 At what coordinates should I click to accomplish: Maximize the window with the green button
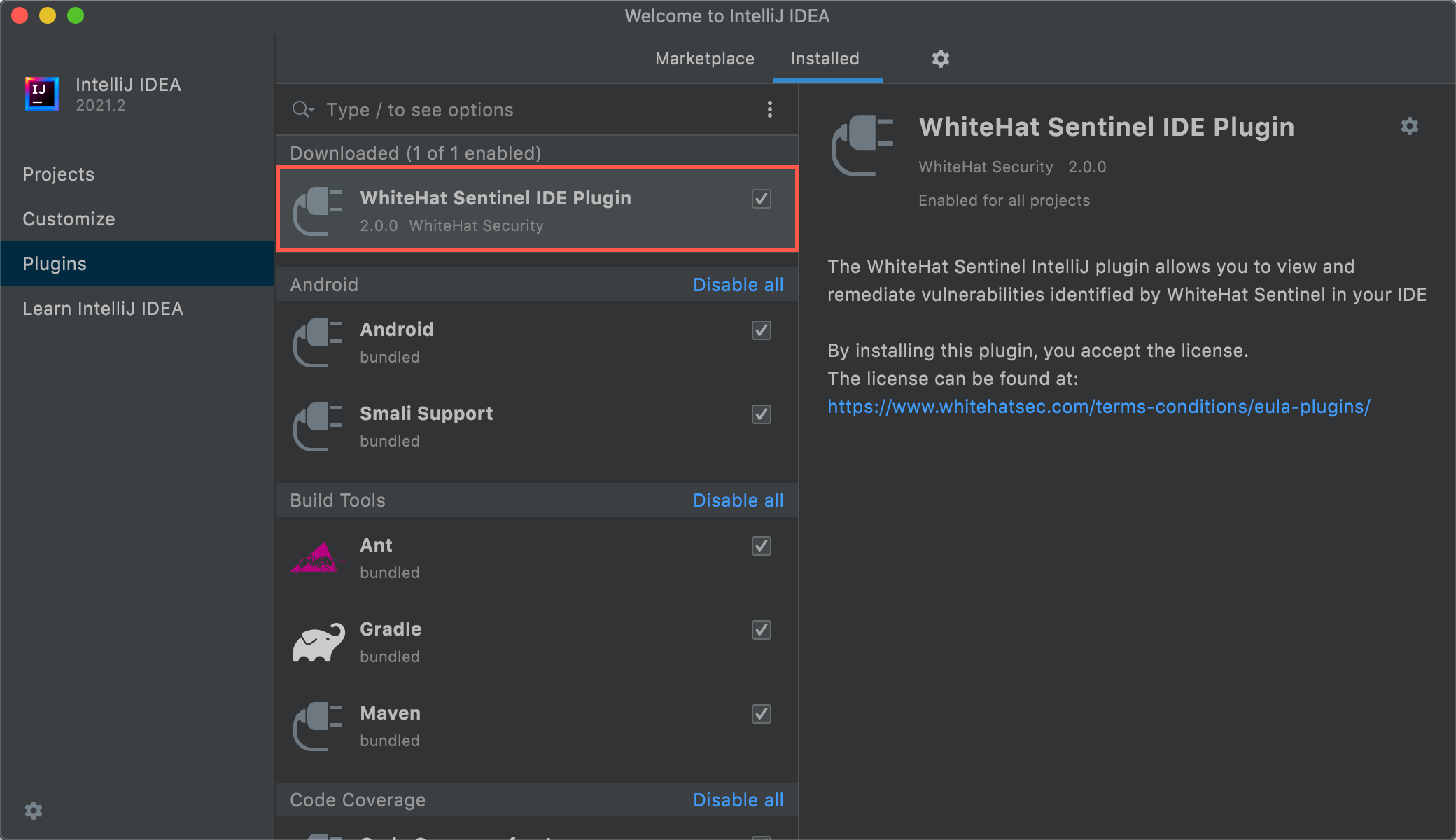pos(76,15)
